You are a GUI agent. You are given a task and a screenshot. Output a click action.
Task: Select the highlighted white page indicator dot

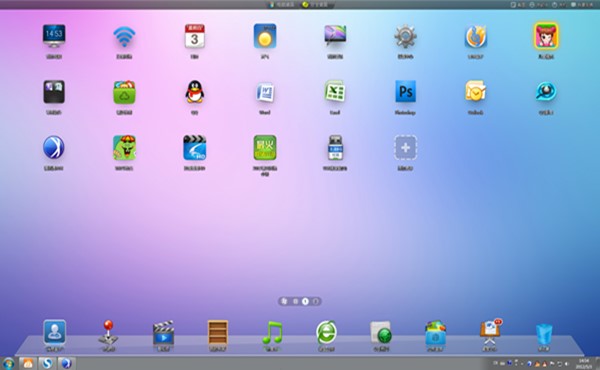coord(305,302)
